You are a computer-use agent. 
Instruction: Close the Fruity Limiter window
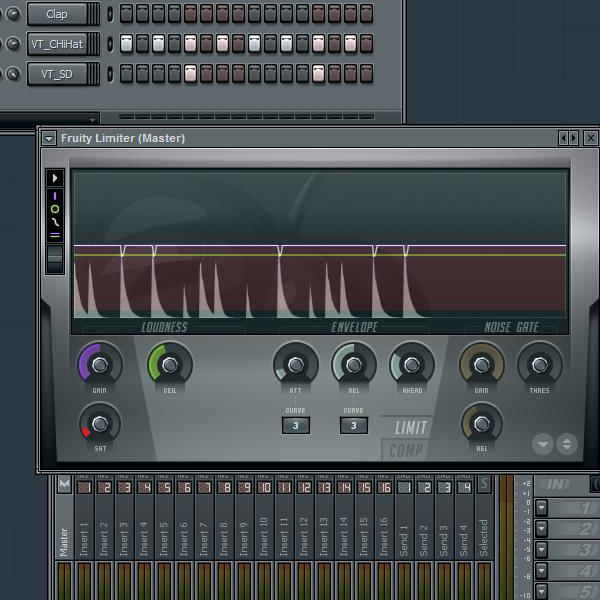pos(590,138)
